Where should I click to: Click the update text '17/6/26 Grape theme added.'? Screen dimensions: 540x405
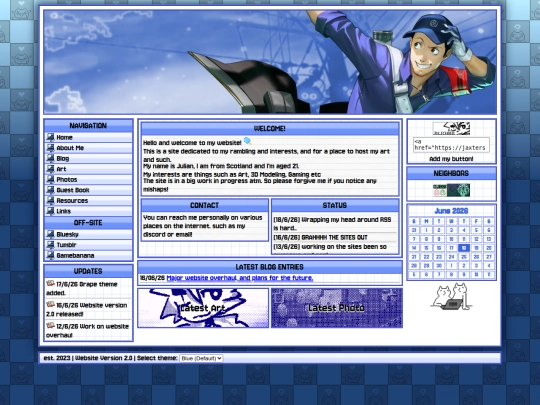pyautogui.click(x=82, y=288)
